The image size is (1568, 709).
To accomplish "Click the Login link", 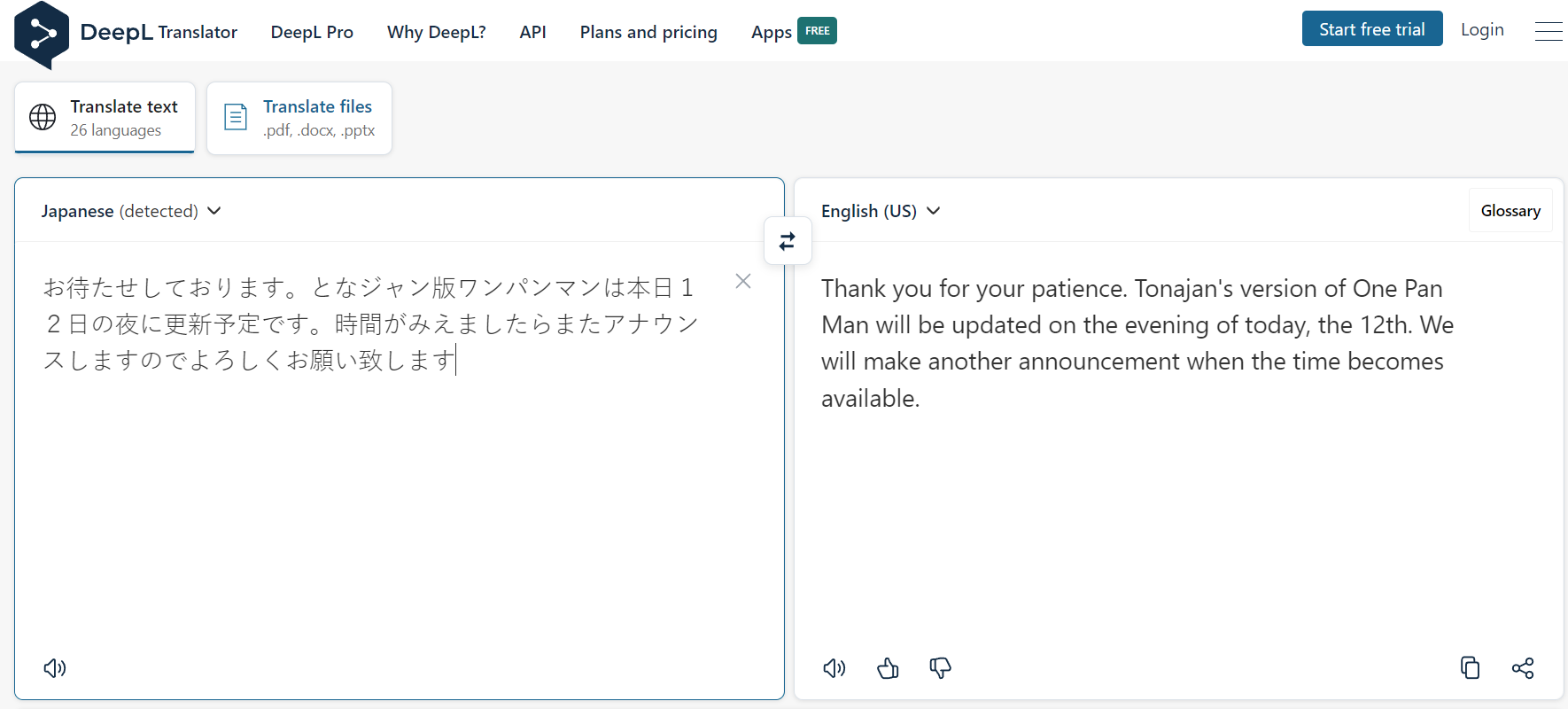I will 1482,29.
